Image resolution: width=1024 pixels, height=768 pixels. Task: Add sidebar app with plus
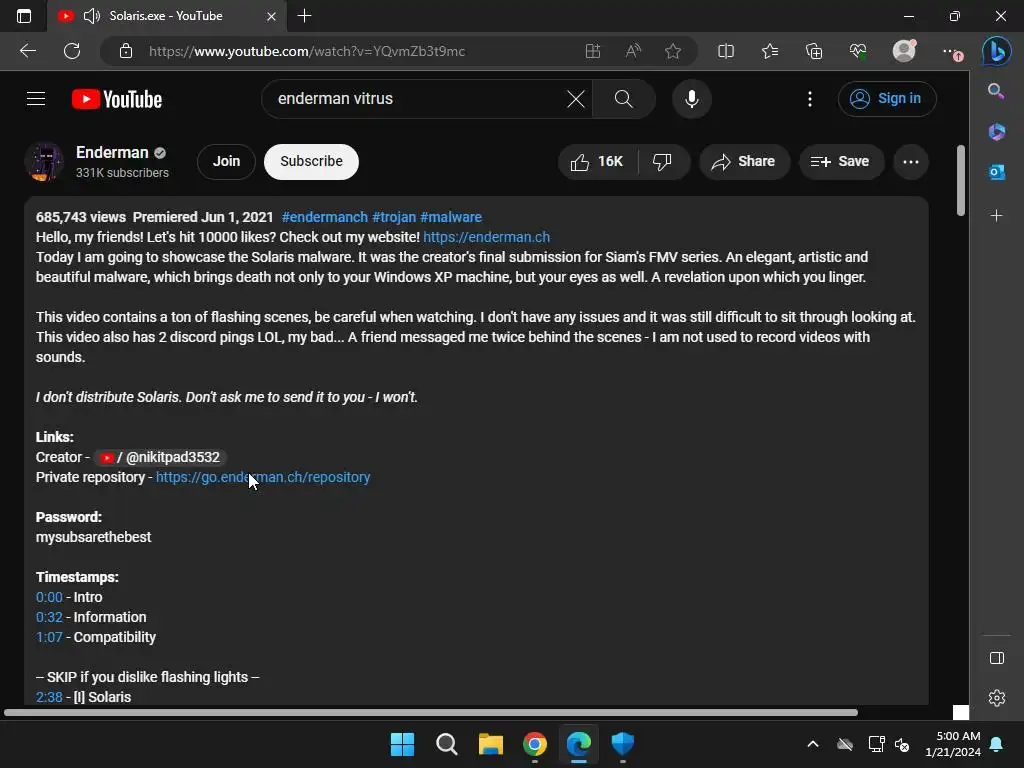coord(997,216)
